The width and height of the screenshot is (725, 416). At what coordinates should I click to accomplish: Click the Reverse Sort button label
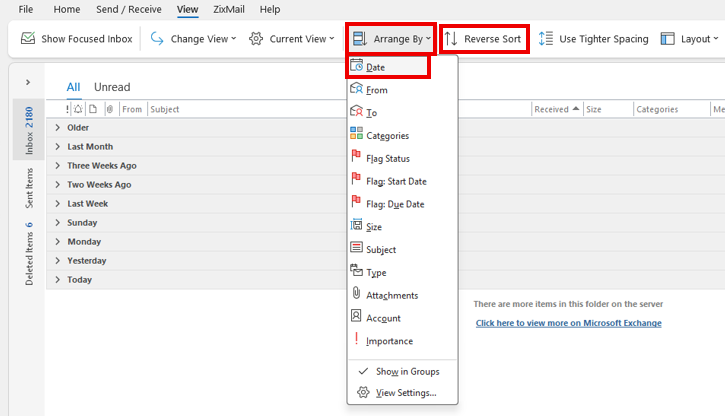tap(492, 39)
